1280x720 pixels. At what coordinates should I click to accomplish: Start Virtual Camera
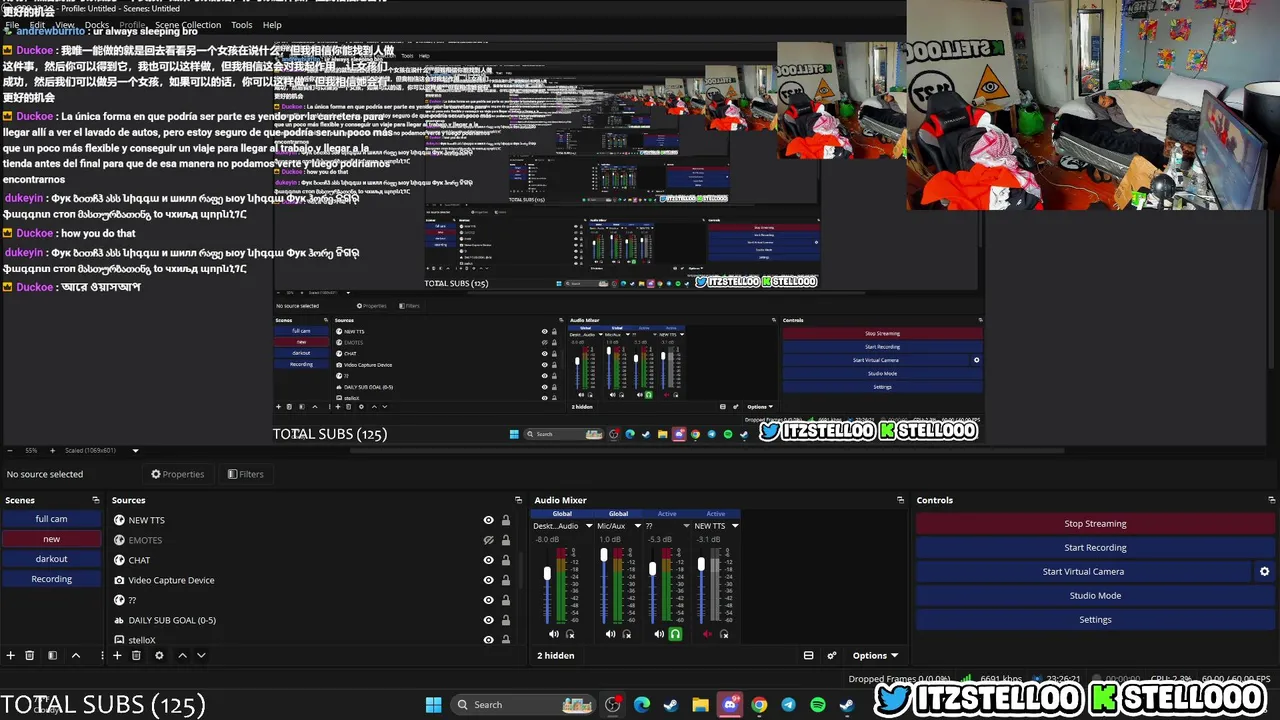point(1083,571)
